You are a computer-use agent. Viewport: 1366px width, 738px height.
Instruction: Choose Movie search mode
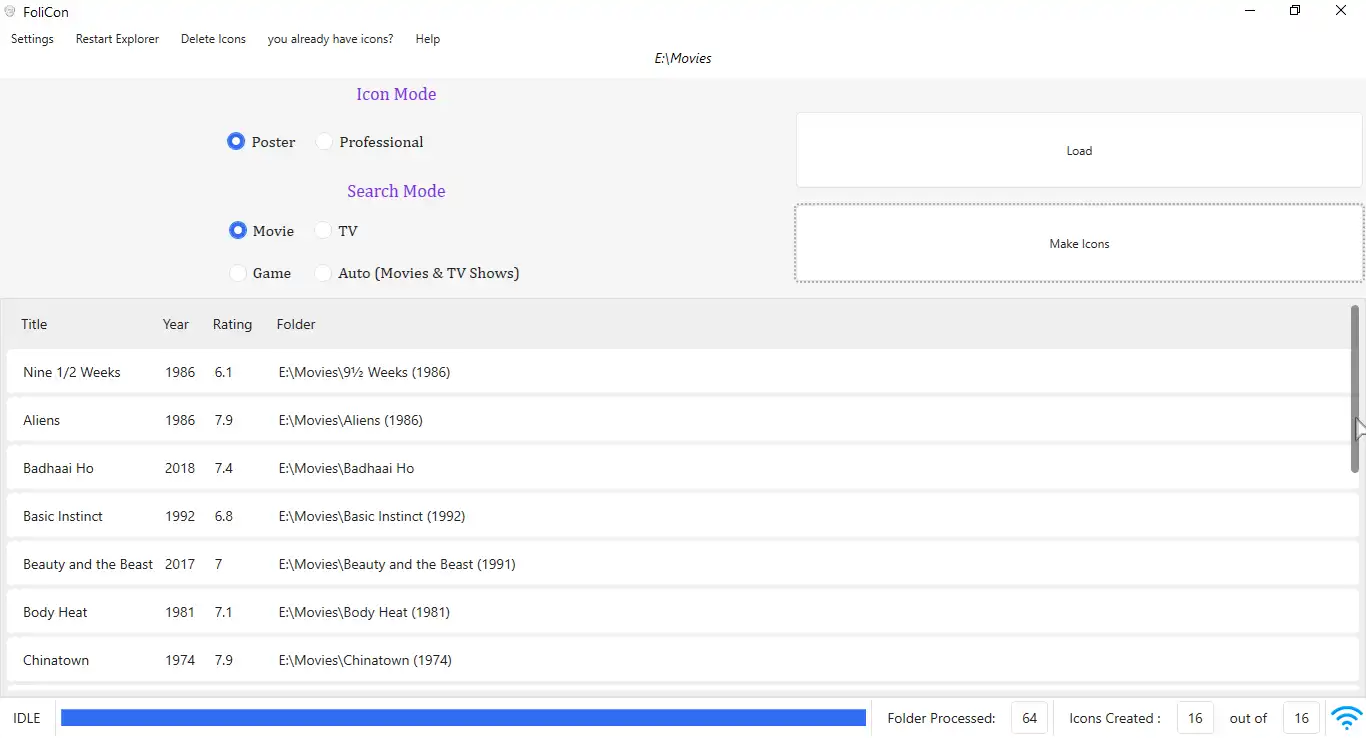(237, 231)
